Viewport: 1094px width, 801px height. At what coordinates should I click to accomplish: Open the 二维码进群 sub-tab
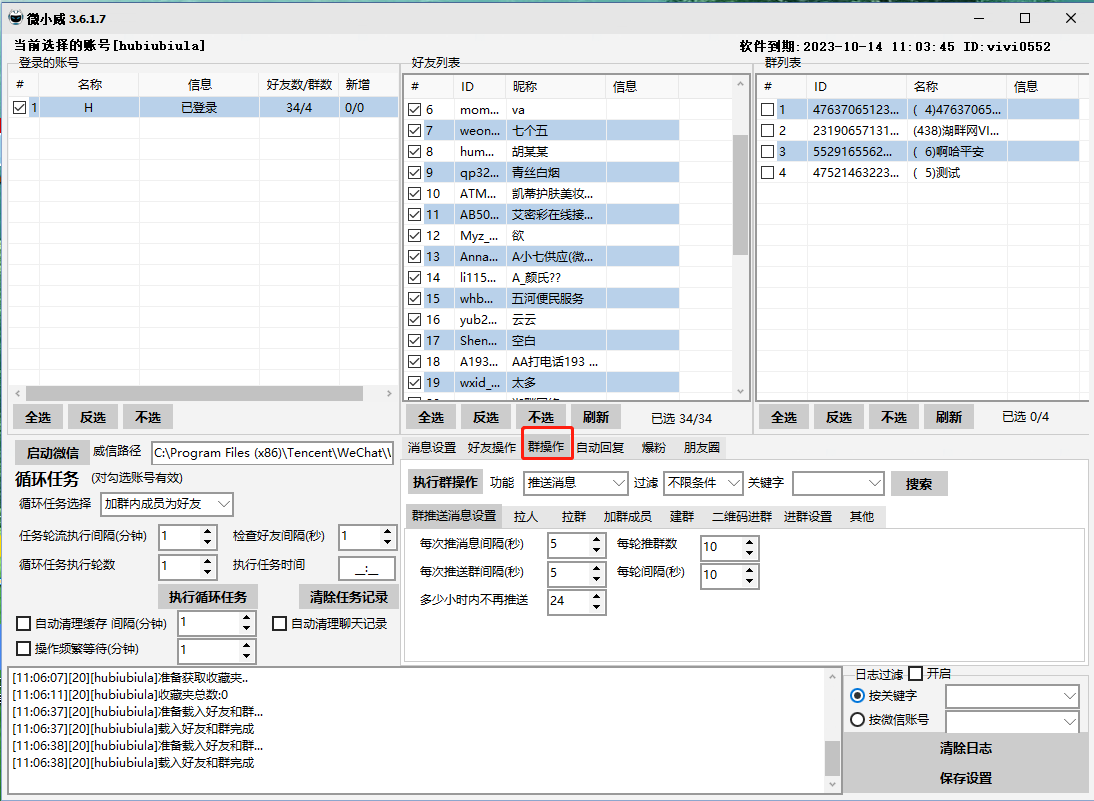click(741, 517)
